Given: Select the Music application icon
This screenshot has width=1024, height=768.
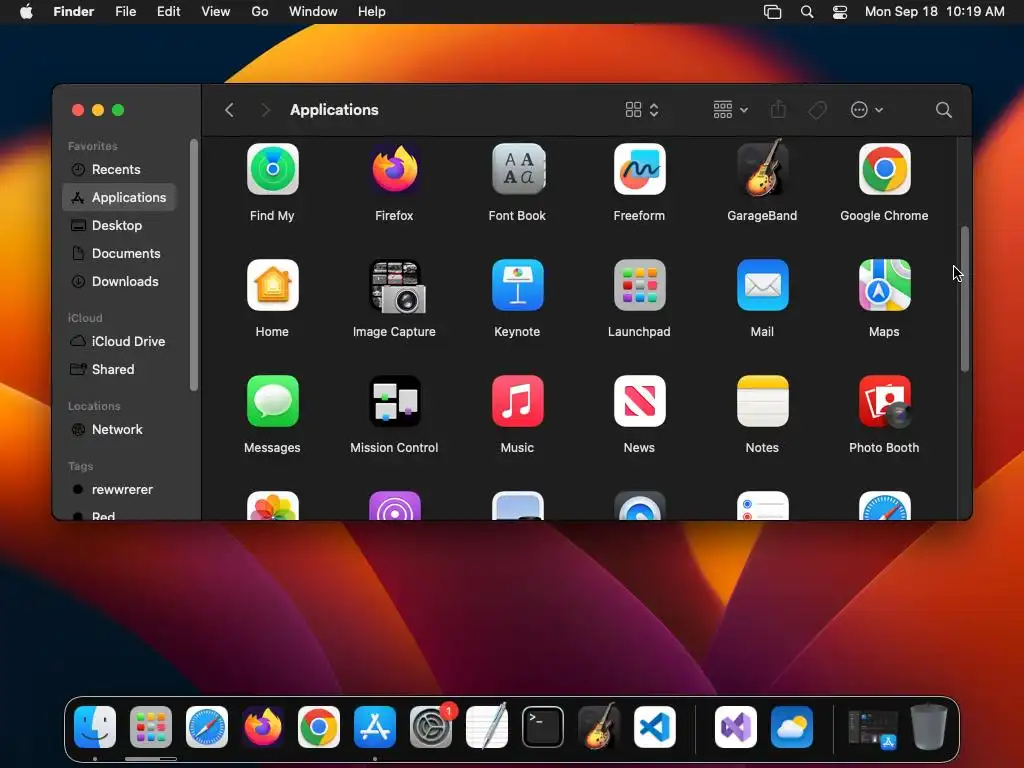Looking at the screenshot, I should pyautogui.click(x=517, y=401).
